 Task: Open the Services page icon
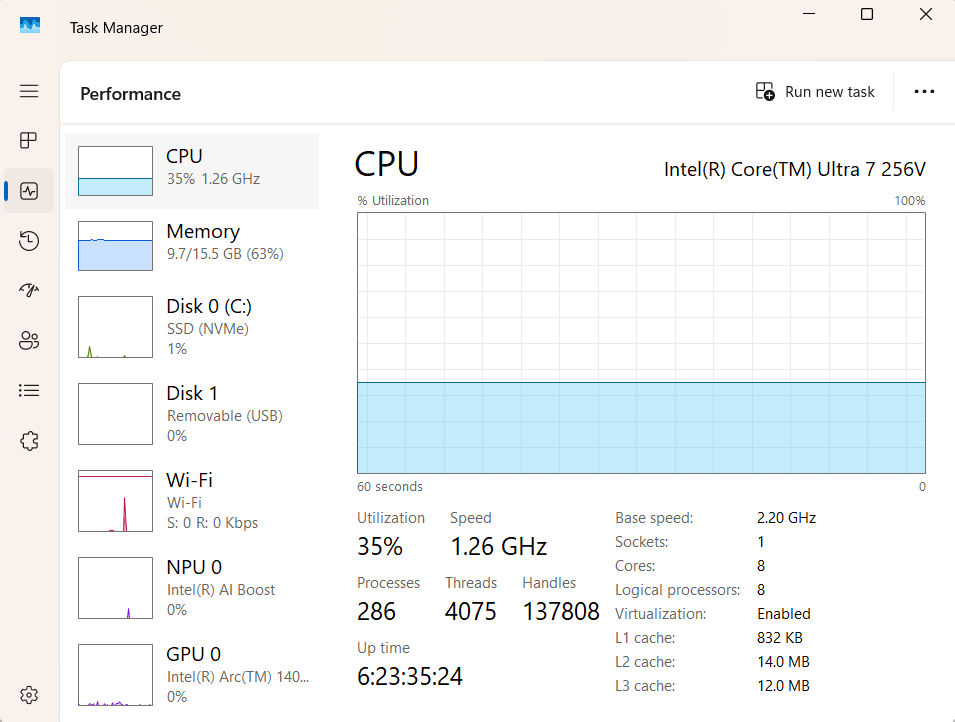pyautogui.click(x=29, y=441)
